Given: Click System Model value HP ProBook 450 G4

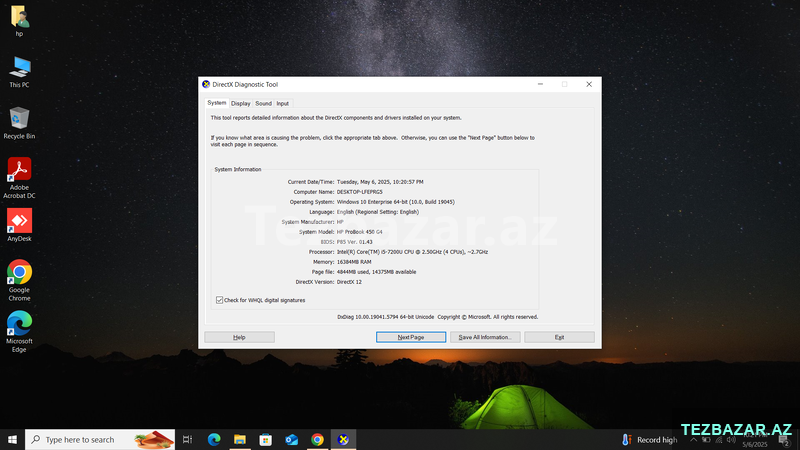Looking at the screenshot, I should 360,232.
